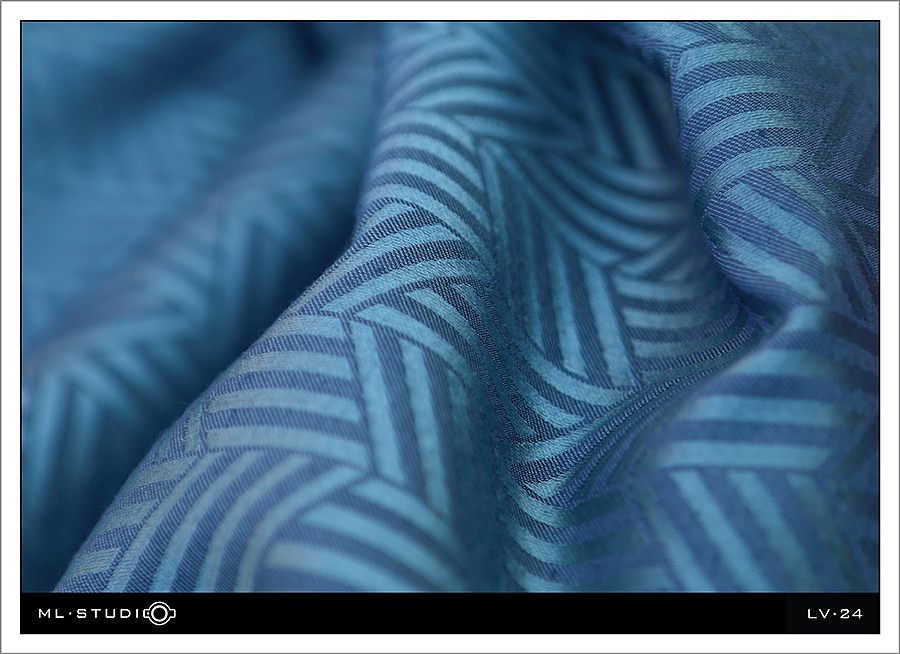Click the camera lens icon in ML·STUDIO logo
Viewport: 900px width, 654px height.
click(x=159, y=613)
